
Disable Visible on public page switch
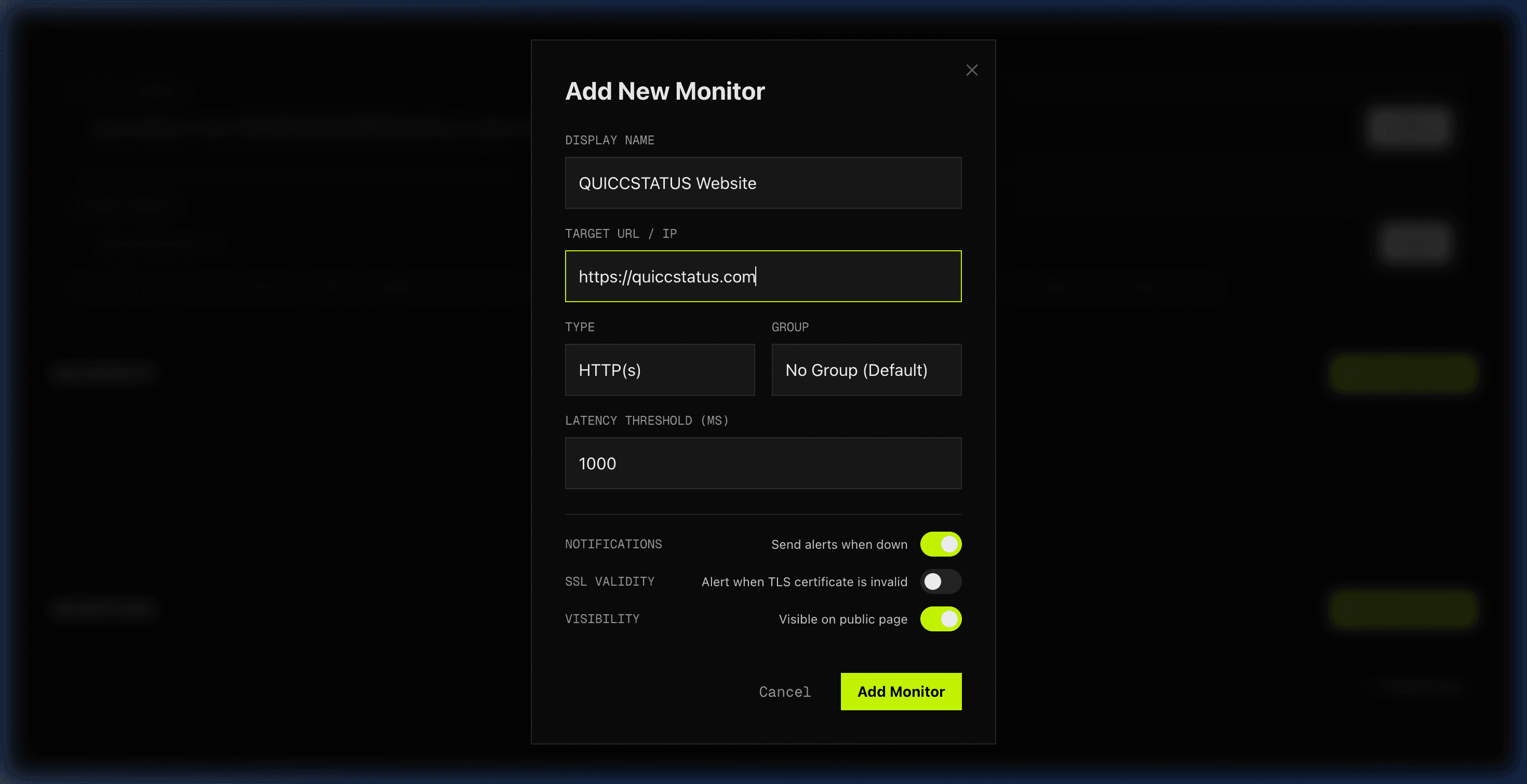[x=940, y=619]
